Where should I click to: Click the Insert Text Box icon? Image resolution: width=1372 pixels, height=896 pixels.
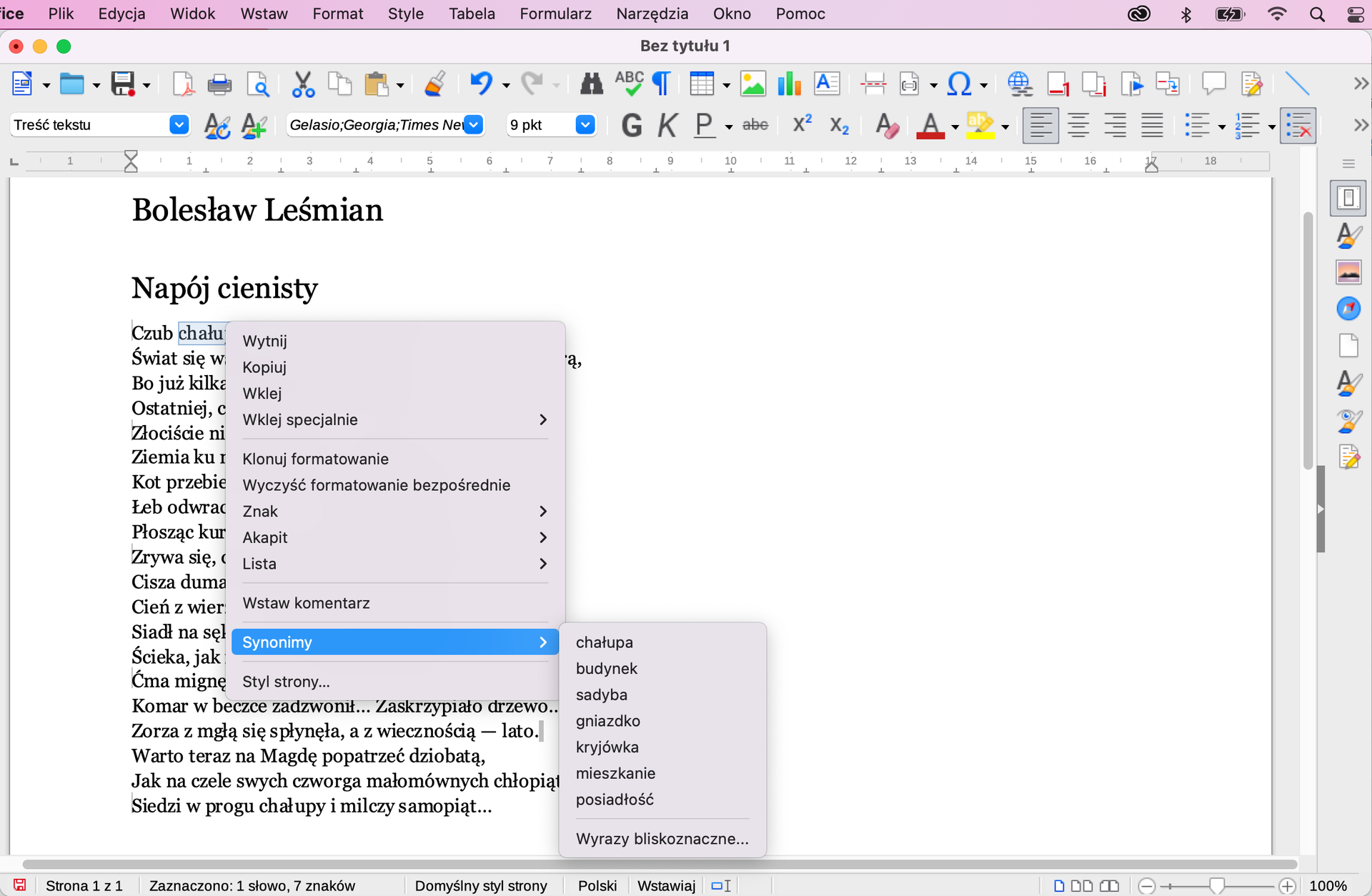click(x=827, y=84)
